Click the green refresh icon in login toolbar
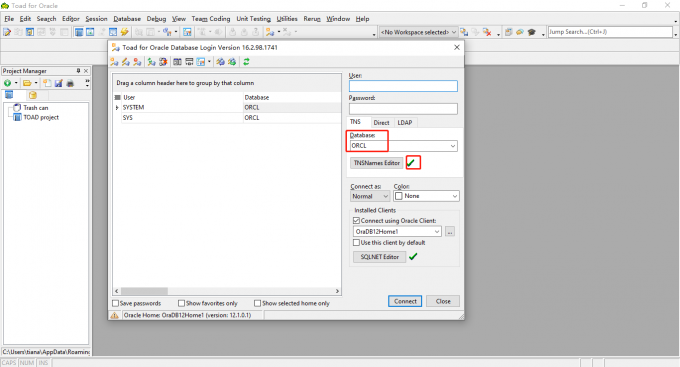Image resolution: width=680 pixels, height=367 pixels. [x=246, y=62]
